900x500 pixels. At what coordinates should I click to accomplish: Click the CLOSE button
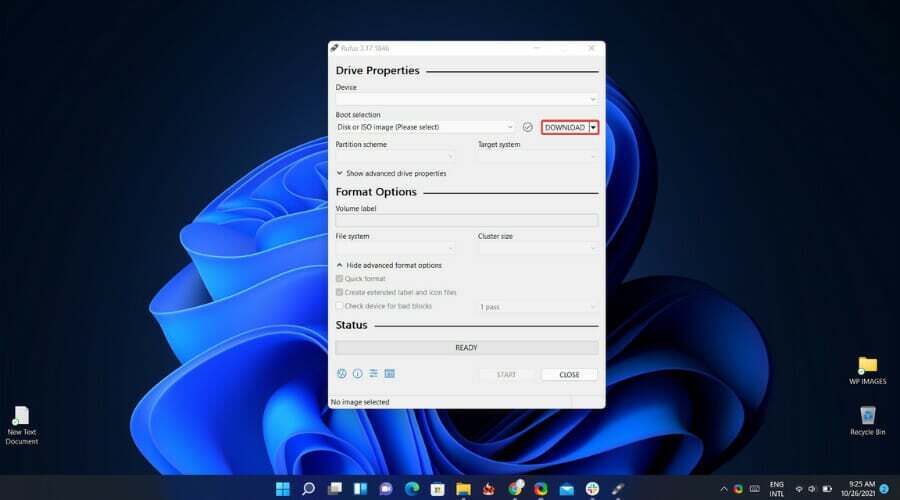coord(569,375)
